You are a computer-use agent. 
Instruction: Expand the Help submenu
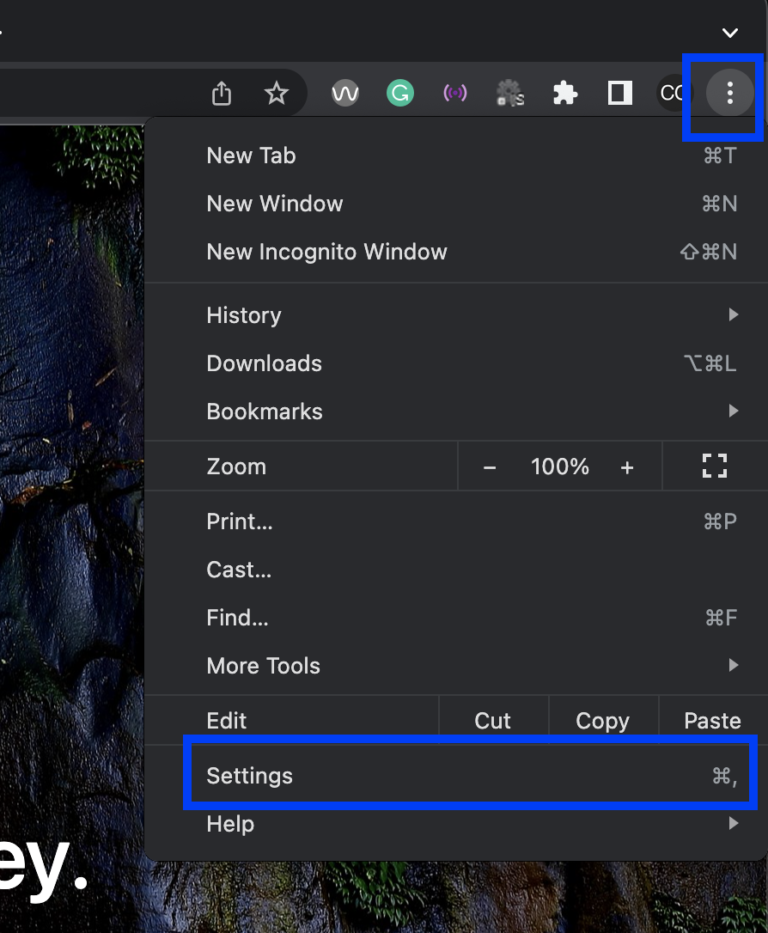(x=456, y=824)
